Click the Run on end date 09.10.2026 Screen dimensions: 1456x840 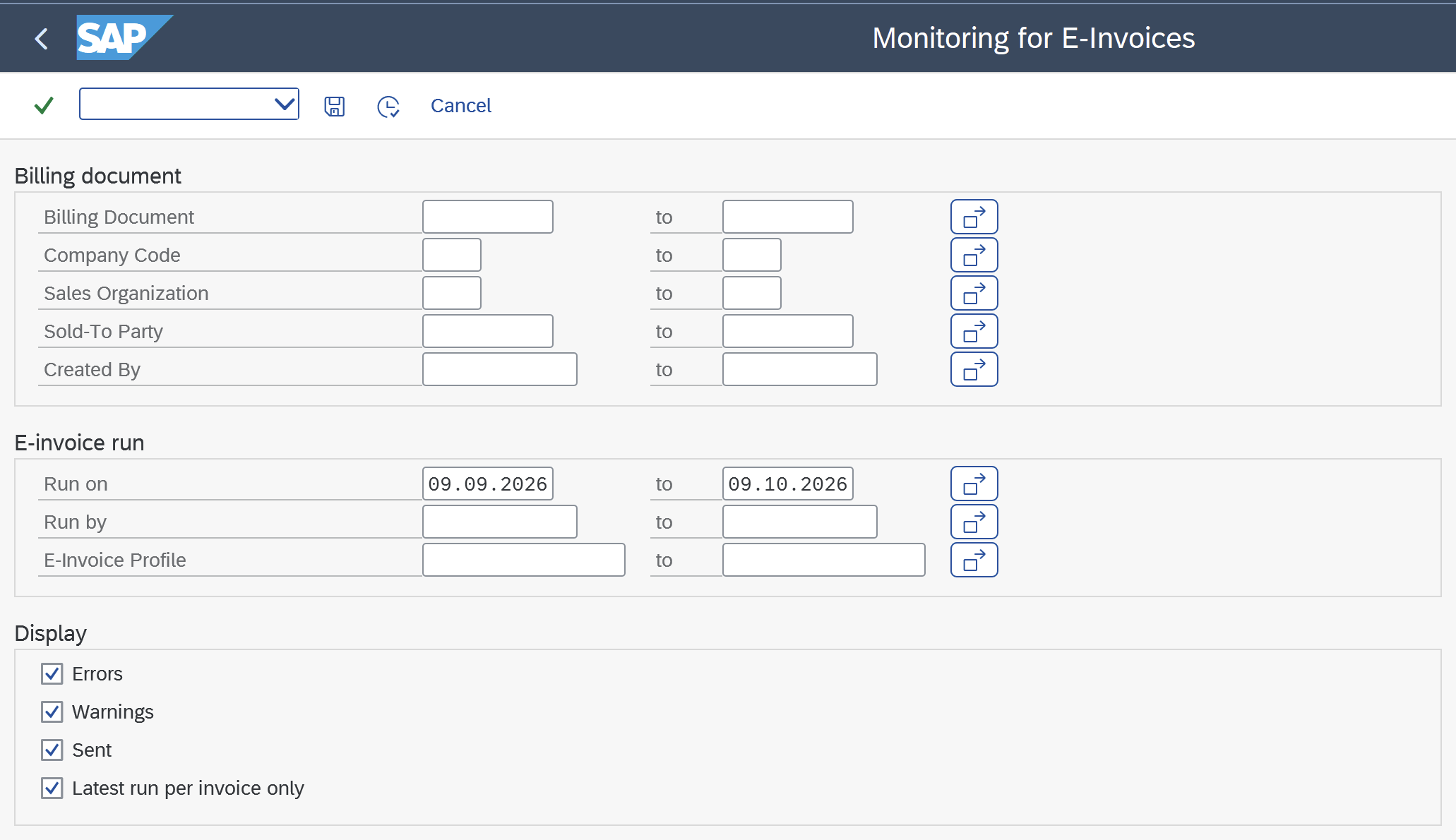click(x=788, y=484)
